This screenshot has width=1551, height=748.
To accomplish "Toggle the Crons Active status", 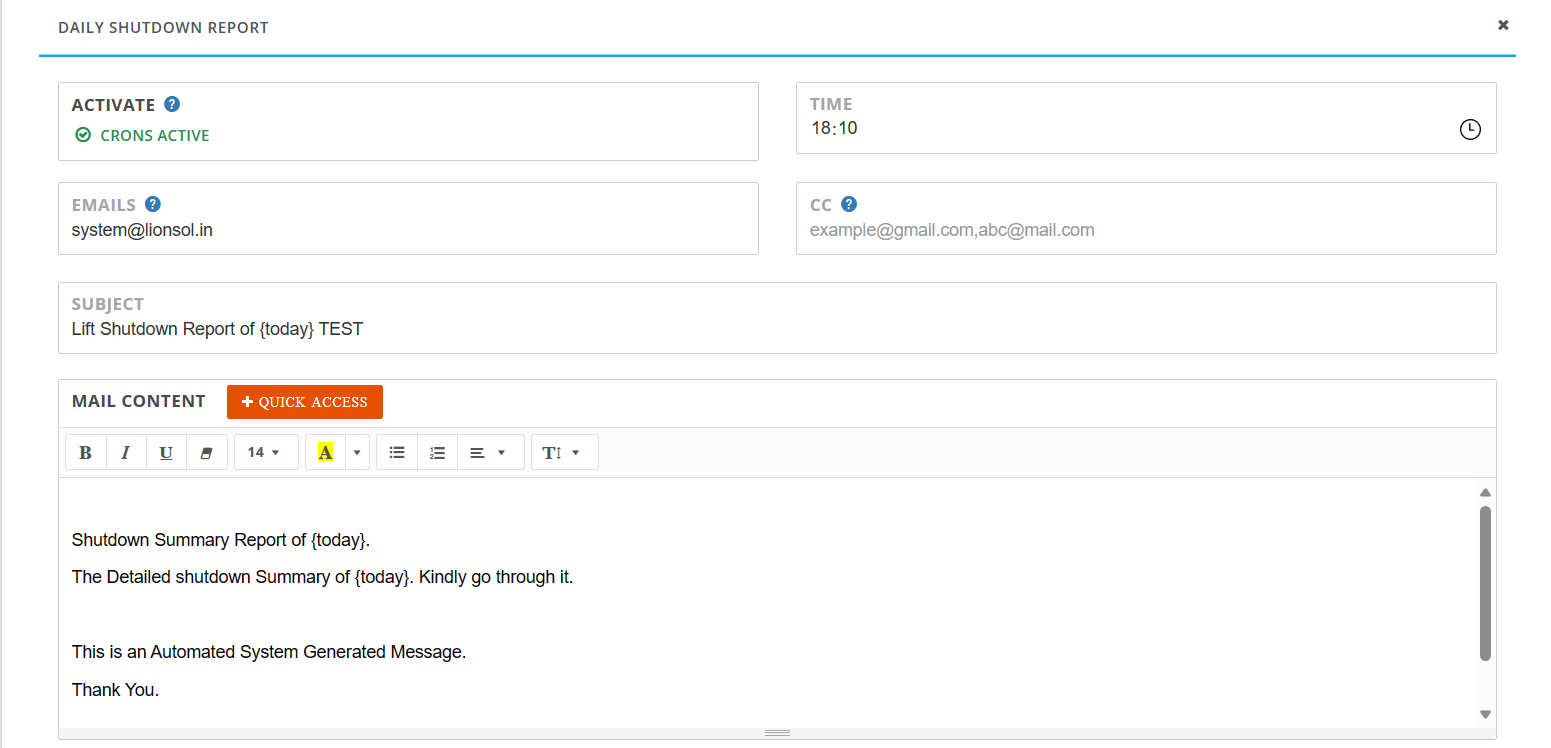I will 142,135.
